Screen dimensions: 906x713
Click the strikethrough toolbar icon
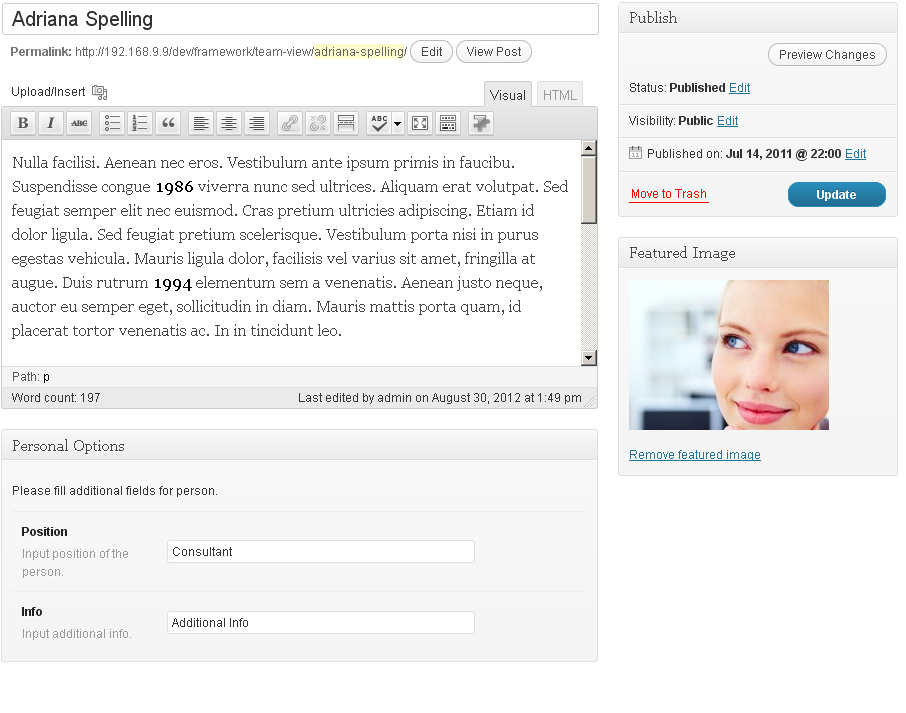tap(79, 123)
